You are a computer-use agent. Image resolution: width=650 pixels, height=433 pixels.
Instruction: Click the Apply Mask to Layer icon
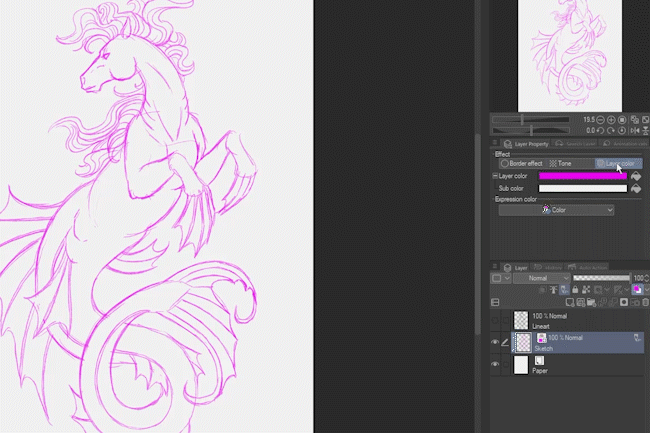click(x=635, y=302)
